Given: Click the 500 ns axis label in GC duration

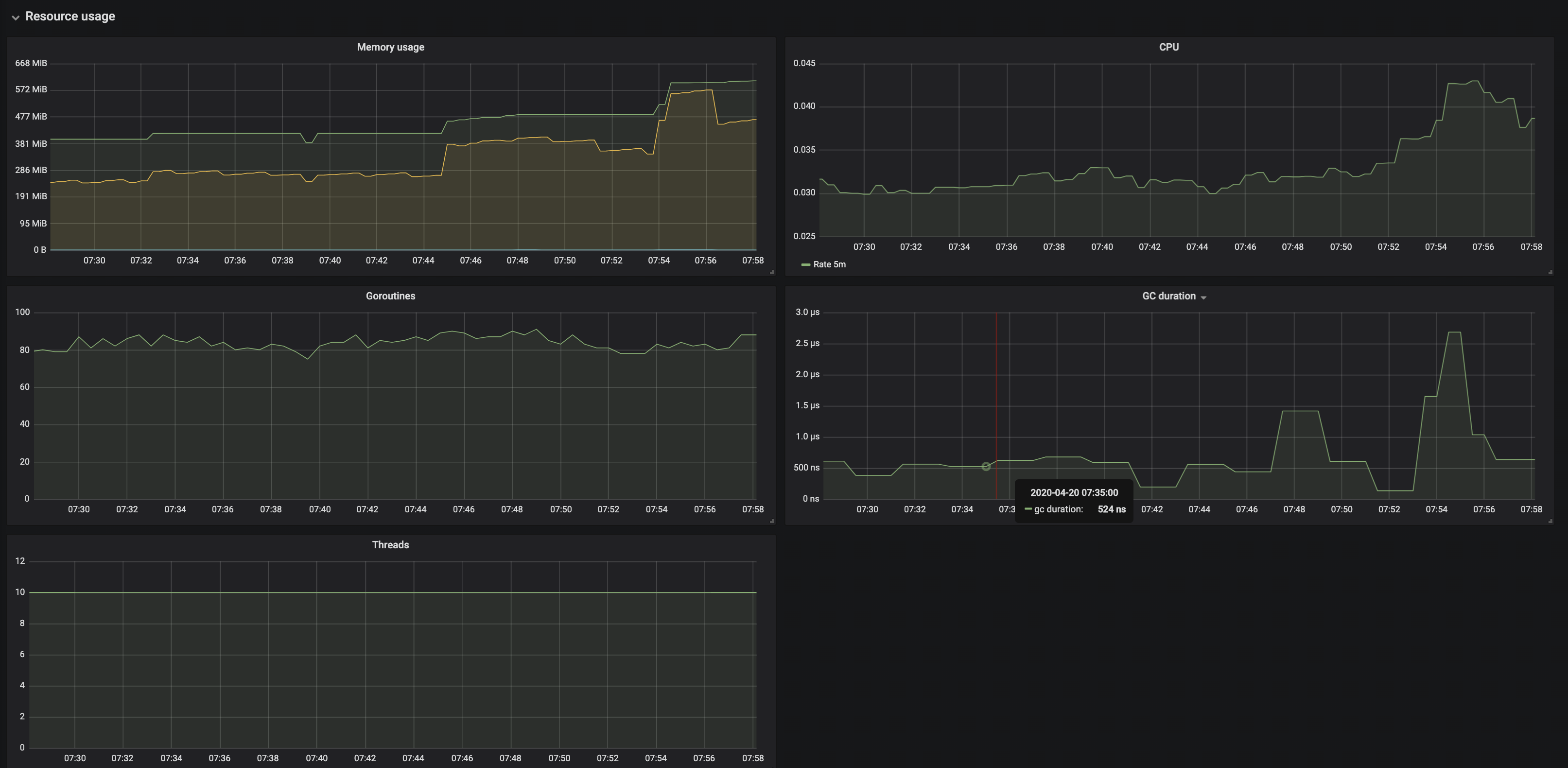Looking at the screenshot, I should pyautogui.click(x=806, y=468).
